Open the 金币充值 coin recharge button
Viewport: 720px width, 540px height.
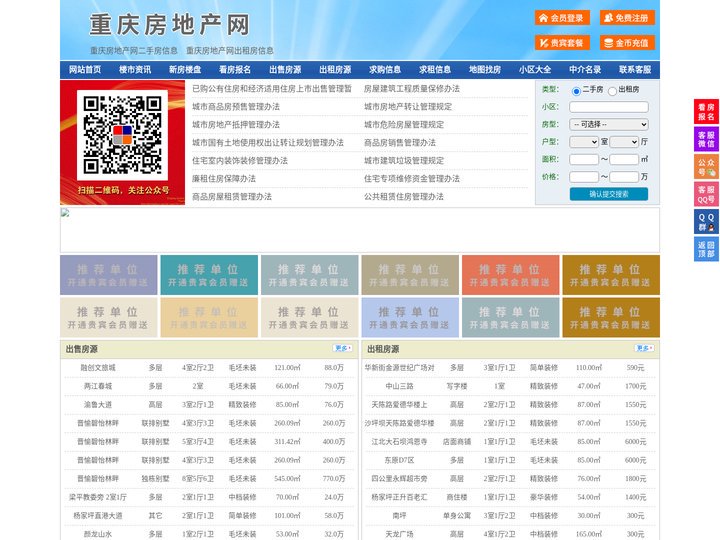click(627, 43)
